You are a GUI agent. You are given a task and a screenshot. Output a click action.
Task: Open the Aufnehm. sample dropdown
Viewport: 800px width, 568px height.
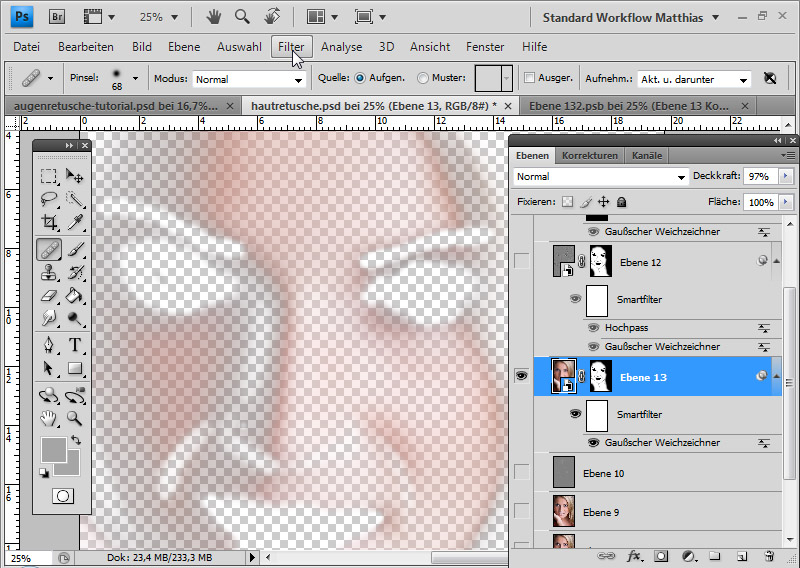[694, 79]
